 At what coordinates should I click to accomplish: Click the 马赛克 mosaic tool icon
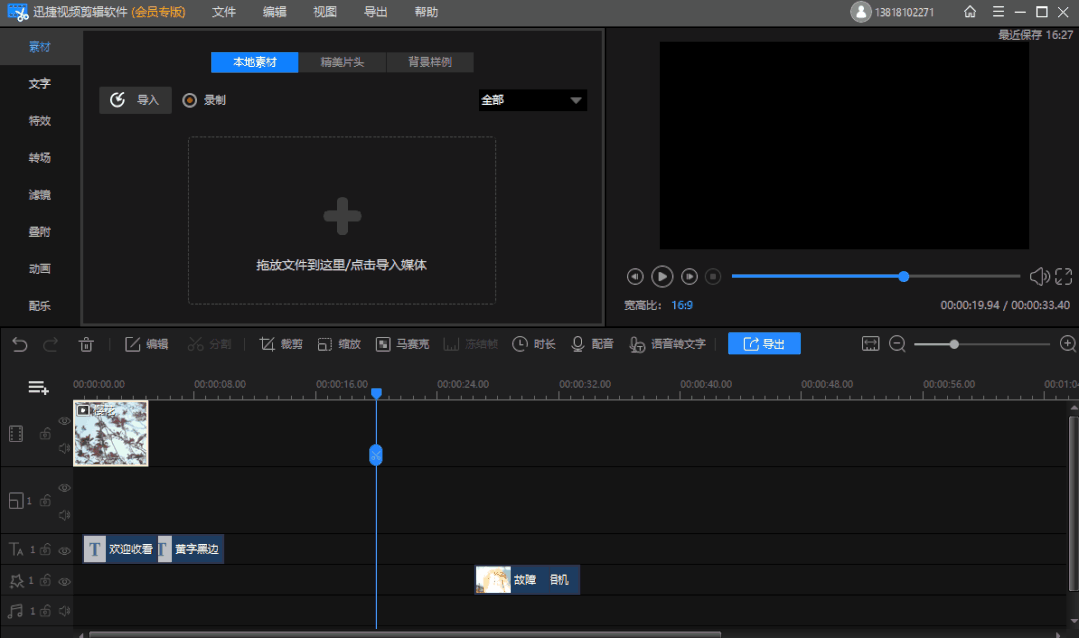point(383,343)
